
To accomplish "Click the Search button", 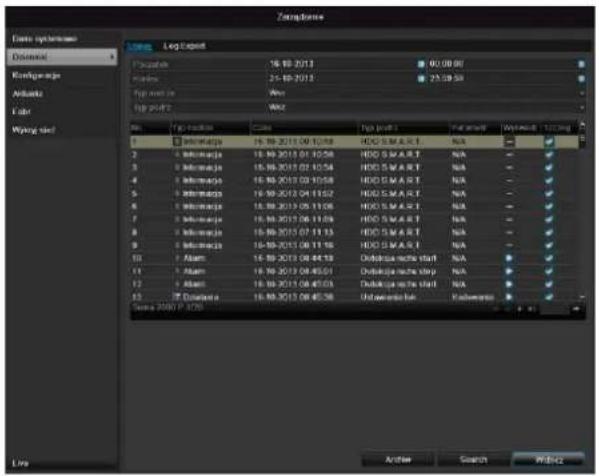I will click(473, 459).
